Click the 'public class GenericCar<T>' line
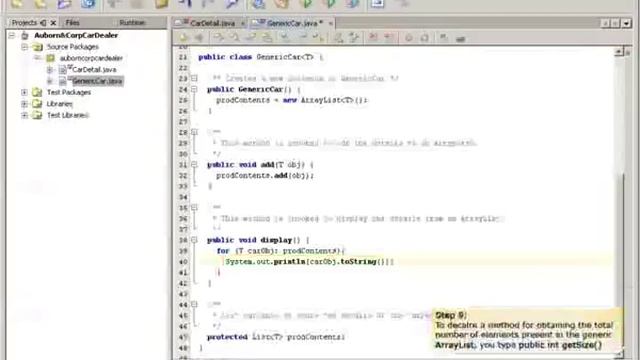This screenshot has height=360, width=640. (x=260, y=57)
